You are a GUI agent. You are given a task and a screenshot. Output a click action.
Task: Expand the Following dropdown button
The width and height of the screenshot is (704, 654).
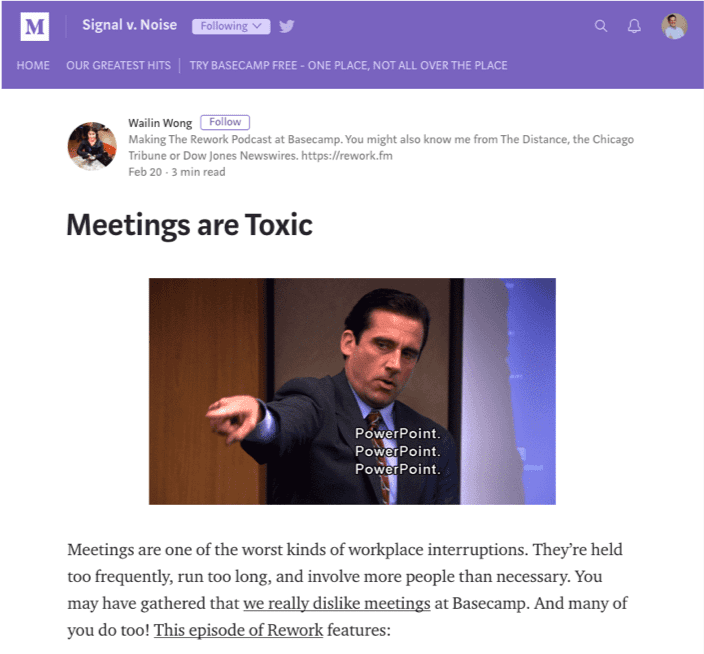[x=231, y=26]
